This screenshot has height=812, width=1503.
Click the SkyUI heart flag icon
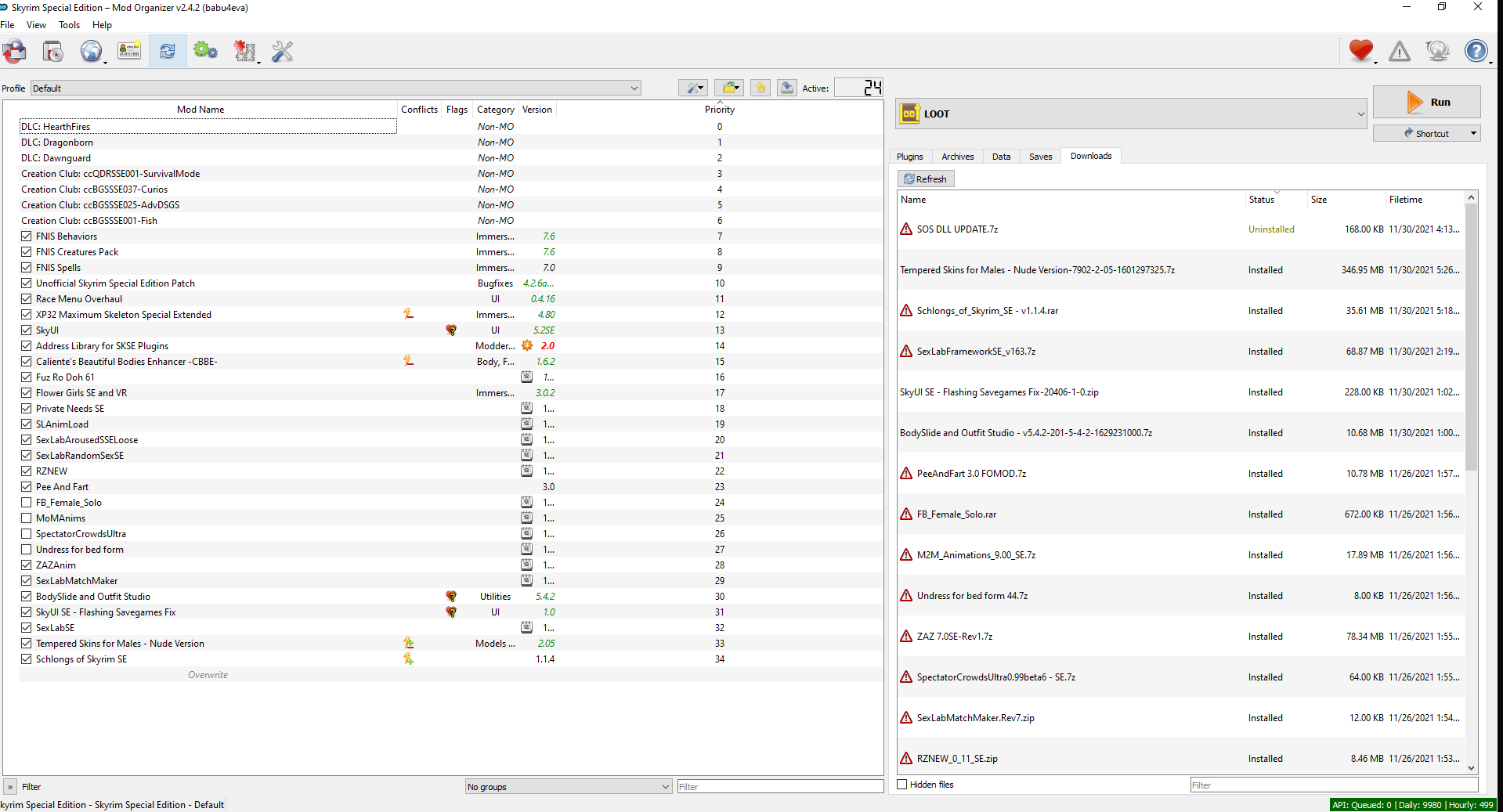pos(451,330)
